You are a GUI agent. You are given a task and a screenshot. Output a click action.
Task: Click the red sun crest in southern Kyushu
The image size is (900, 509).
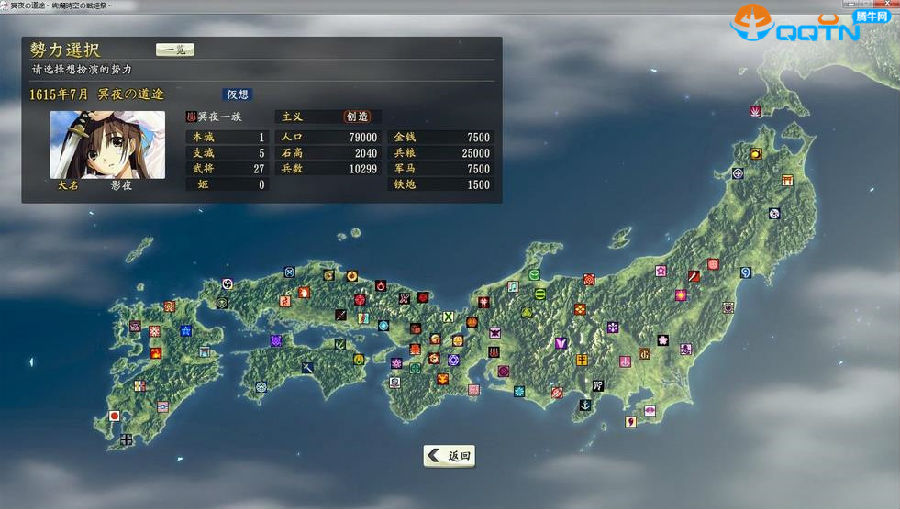(x=114, y=415)
